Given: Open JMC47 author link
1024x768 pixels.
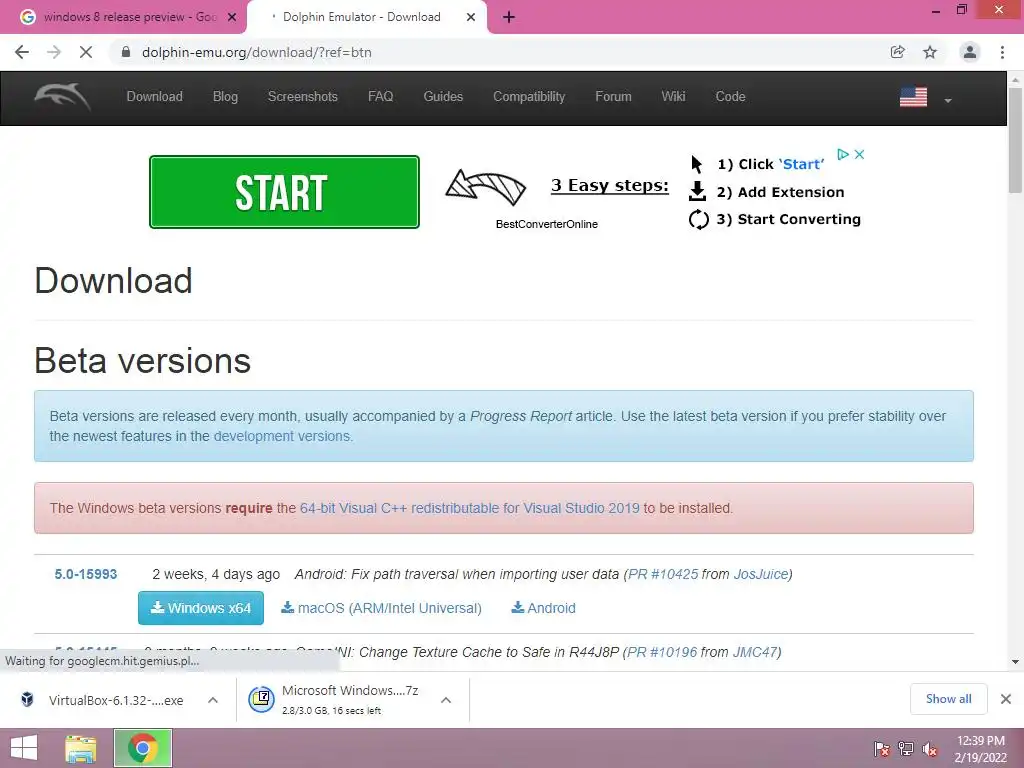Looking at the screenshot, I should 755,652.
